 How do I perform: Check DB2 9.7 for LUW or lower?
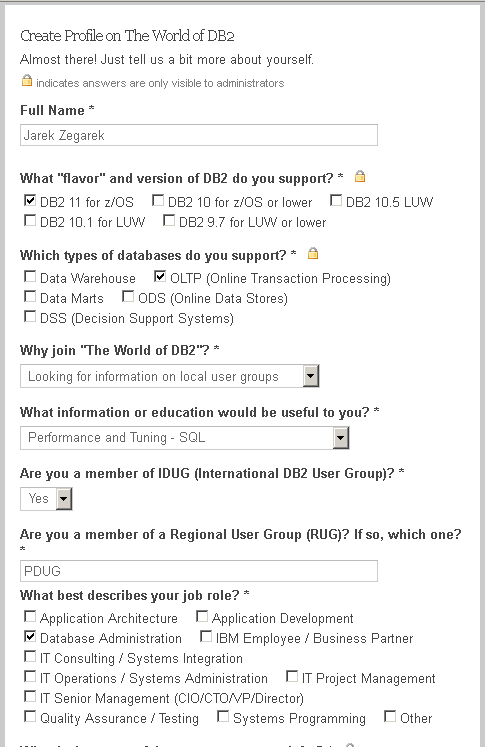[x=169, y=221]
